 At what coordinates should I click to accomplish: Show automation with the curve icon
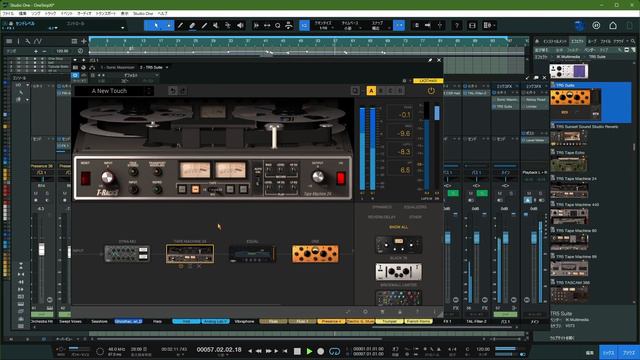pyautogui.click(x=38, y=41)
